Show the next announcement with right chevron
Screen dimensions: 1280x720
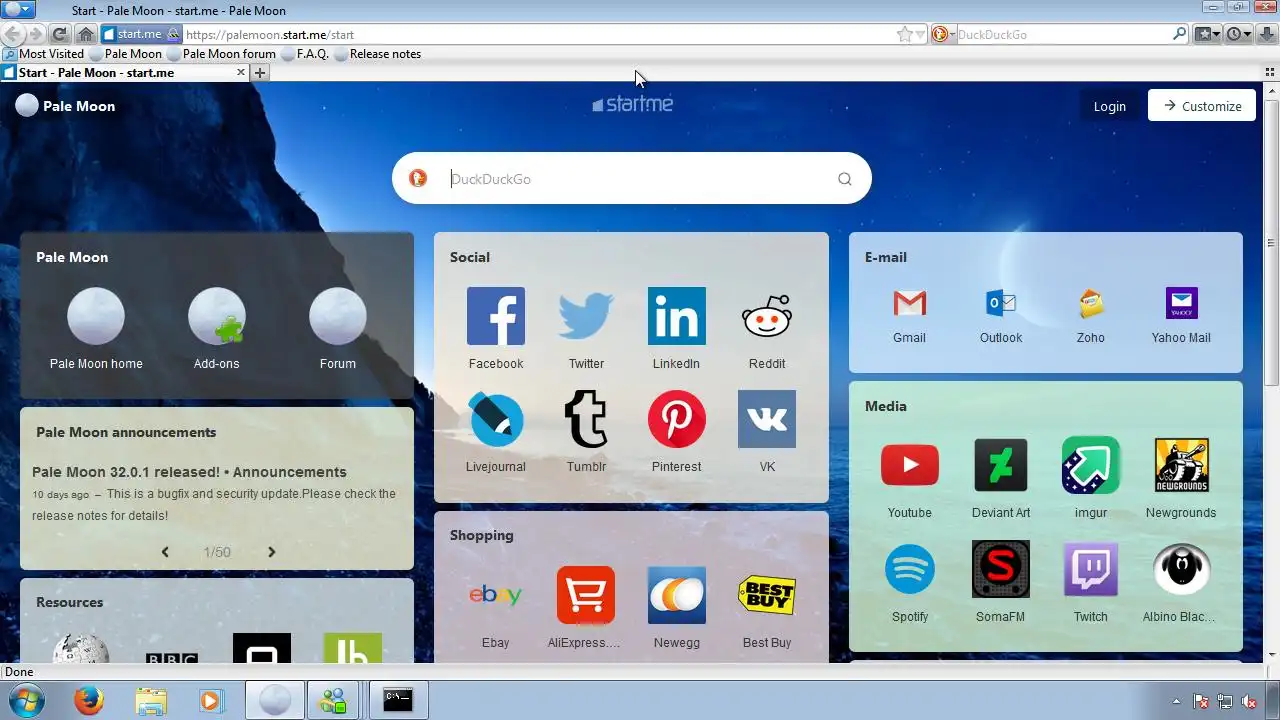pos(271,552)
